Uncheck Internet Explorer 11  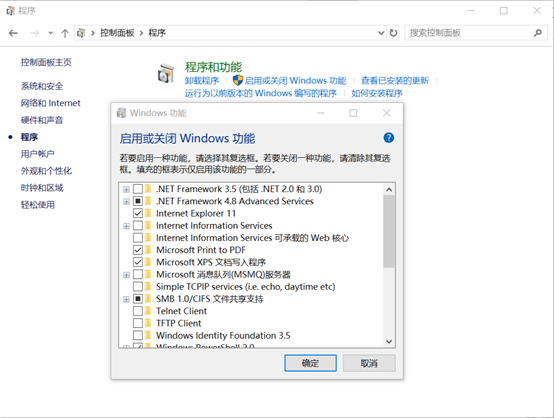138,213
